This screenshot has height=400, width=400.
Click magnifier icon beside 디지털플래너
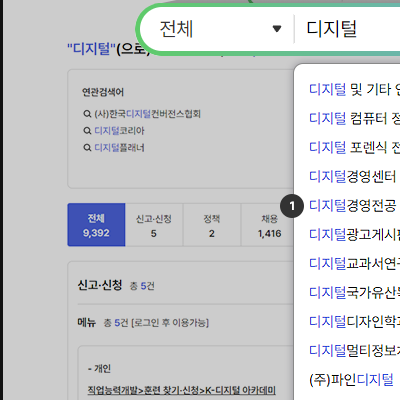[87, 148]
